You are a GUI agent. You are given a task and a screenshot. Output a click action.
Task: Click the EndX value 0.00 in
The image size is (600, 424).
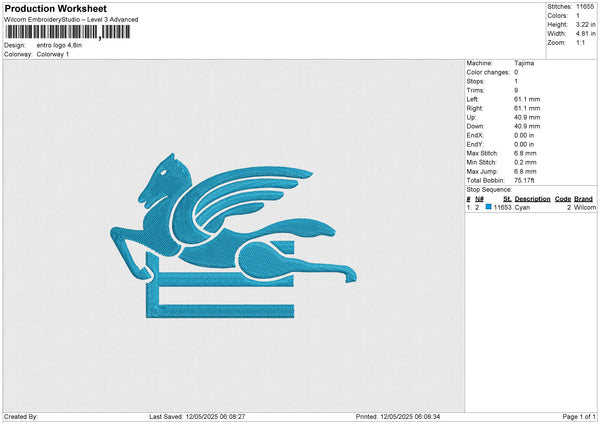tap(524, 135)
